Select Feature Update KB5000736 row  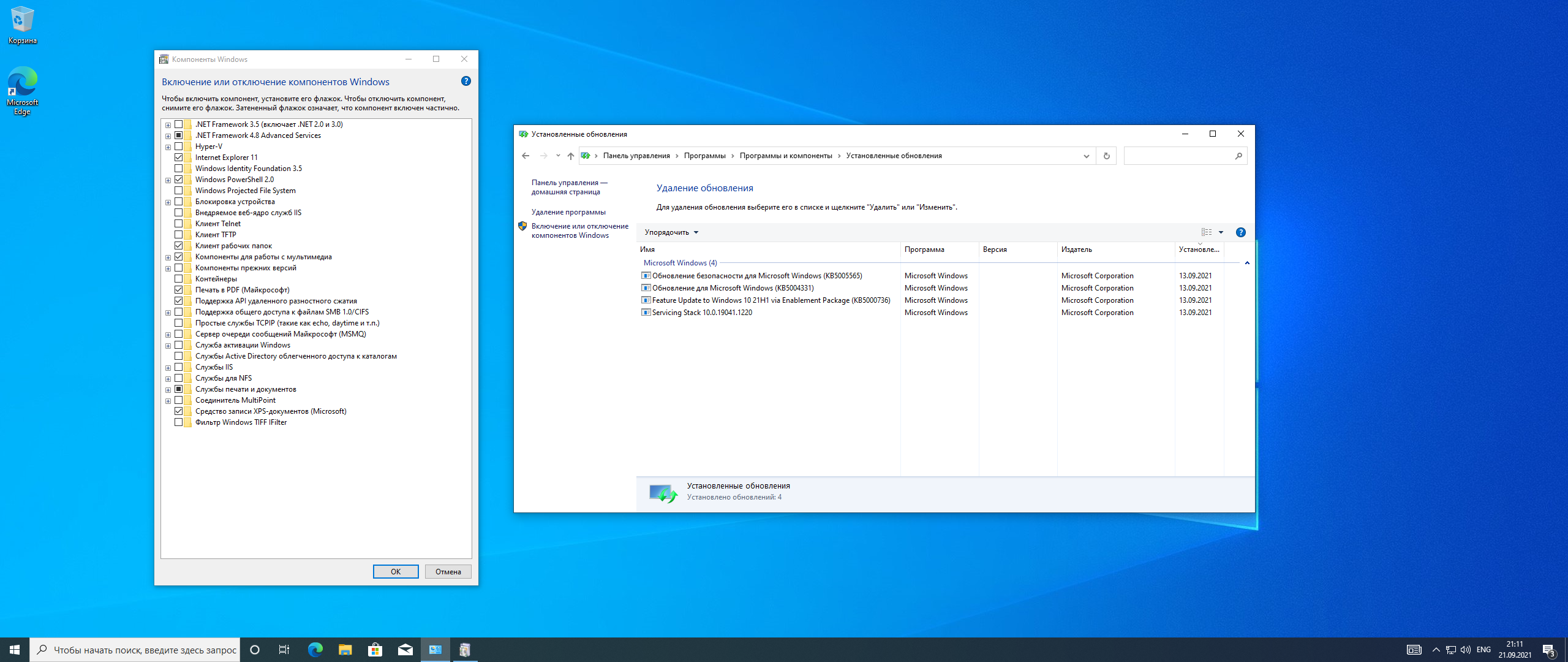click(x=932, y=300)
